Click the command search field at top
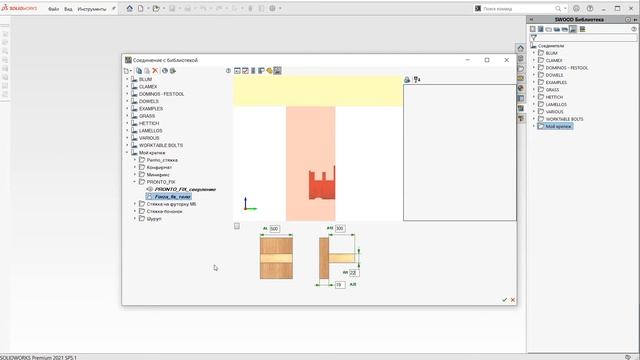The width and height of the screenshot is (640, 360). click(x=518, y=9)
